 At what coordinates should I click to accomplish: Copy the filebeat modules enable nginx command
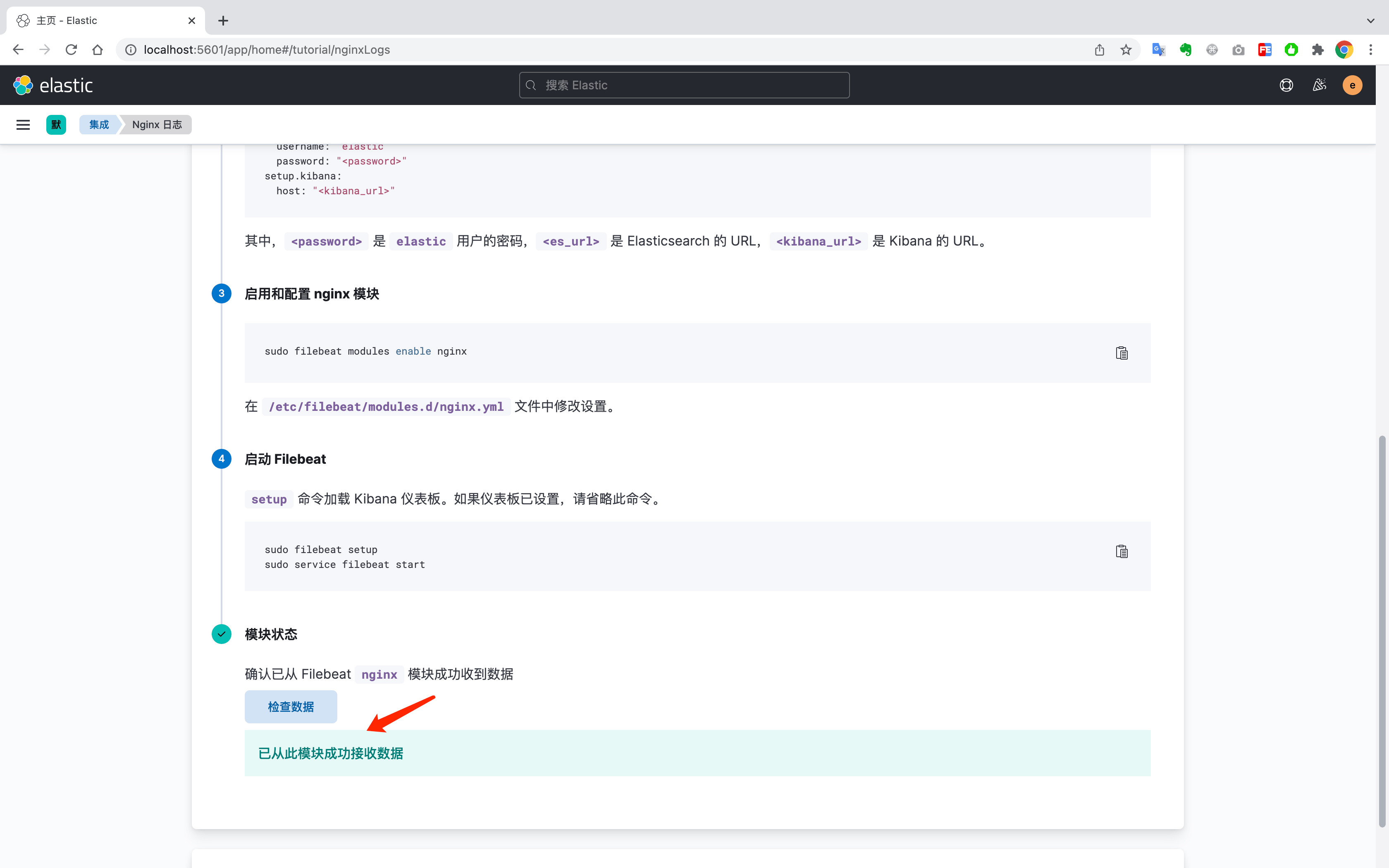1122,353
